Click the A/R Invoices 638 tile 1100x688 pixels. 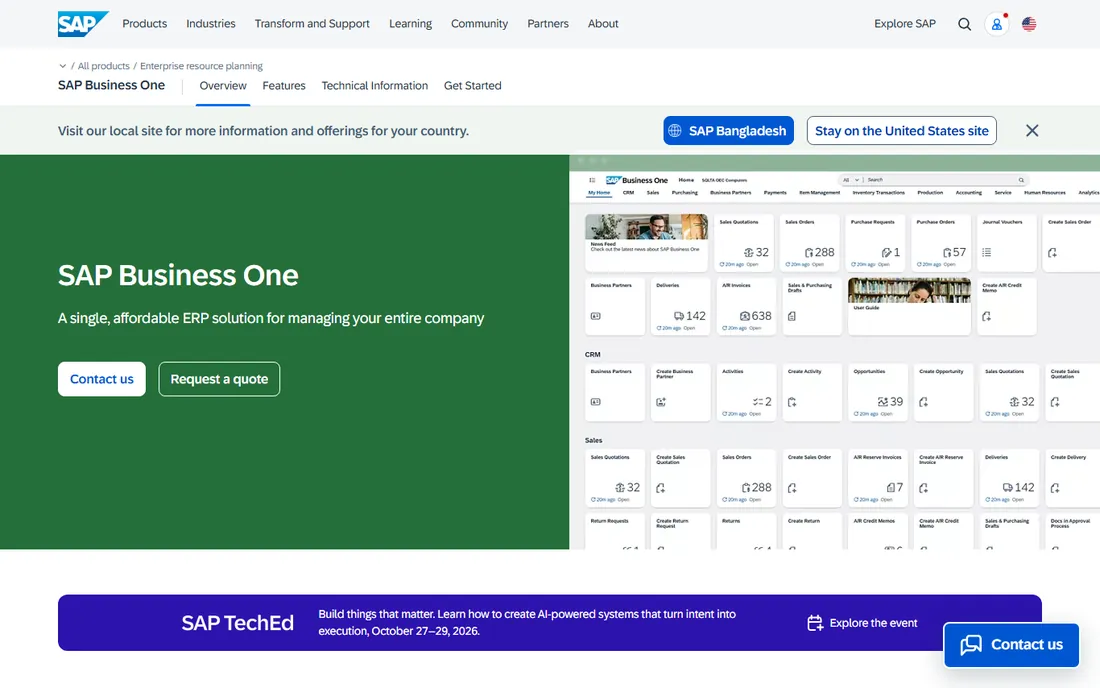(x=746, y=306)
